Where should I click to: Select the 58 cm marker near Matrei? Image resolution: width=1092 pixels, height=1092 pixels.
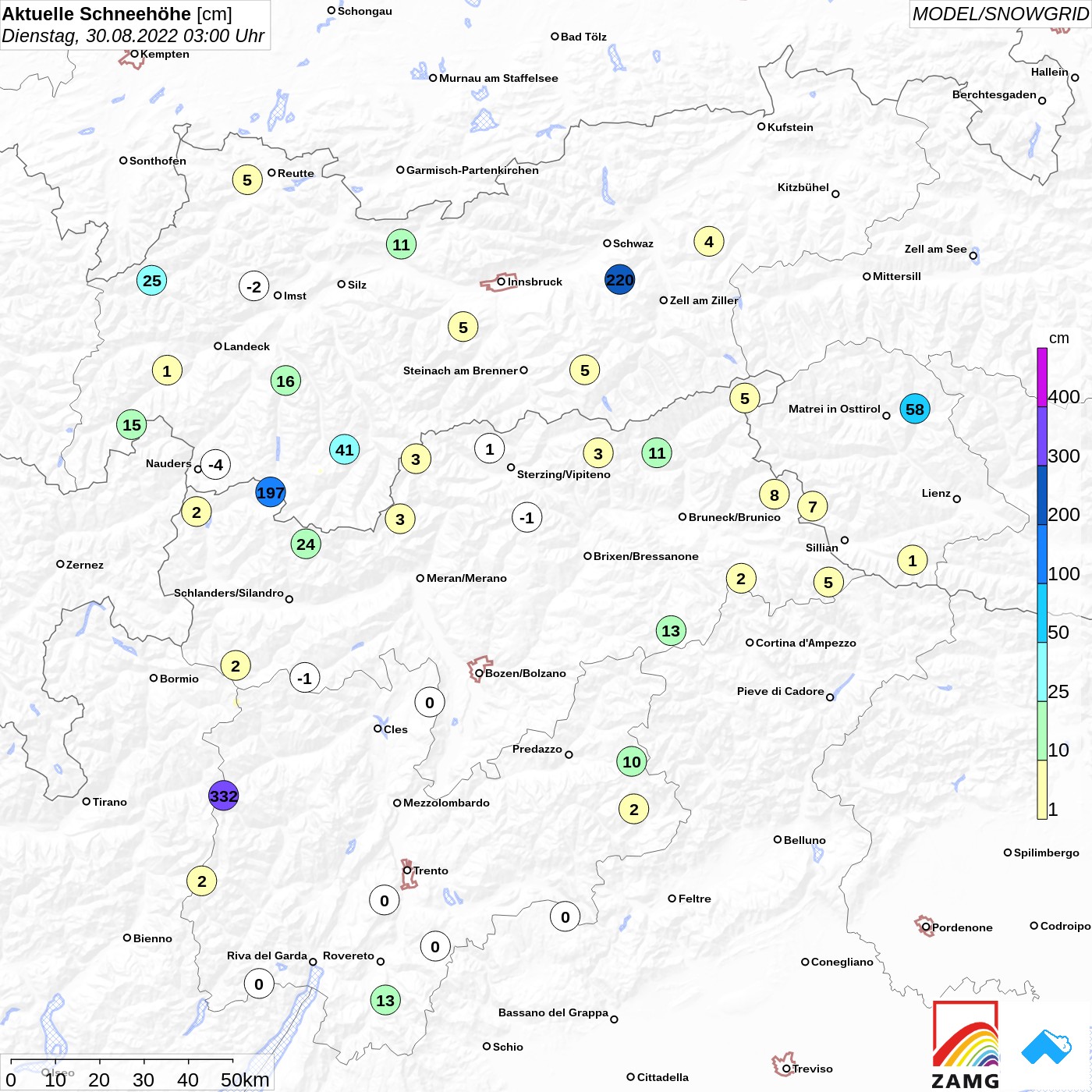click(x=915, y=409)
